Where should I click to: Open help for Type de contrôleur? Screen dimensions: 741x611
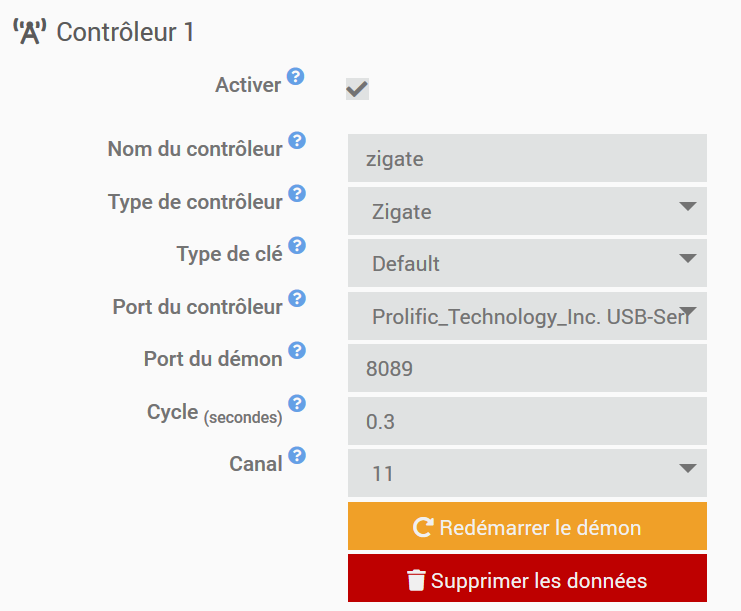[x=297, y=194]
